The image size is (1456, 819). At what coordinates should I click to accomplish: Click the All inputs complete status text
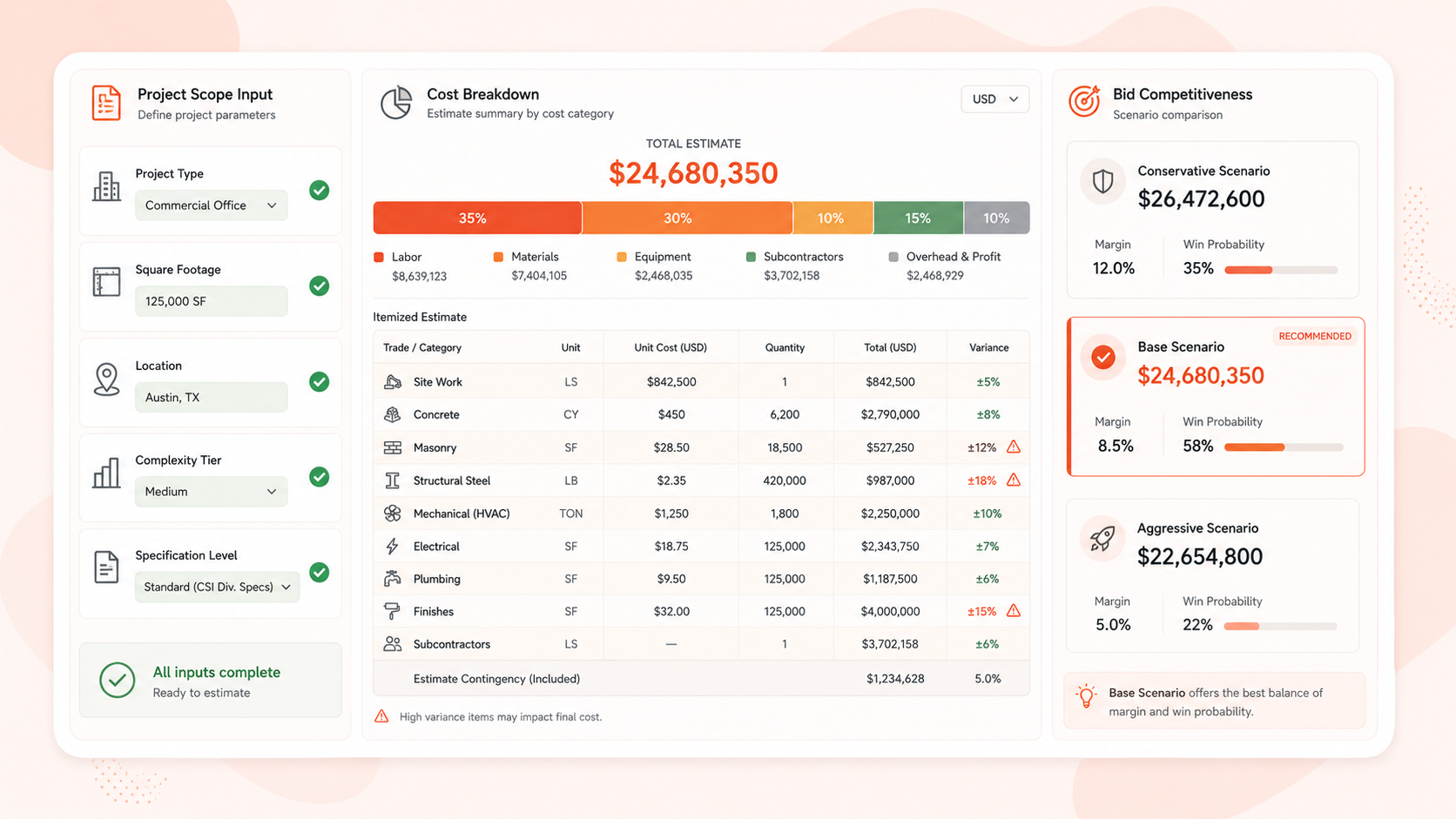tap(216, 672)
